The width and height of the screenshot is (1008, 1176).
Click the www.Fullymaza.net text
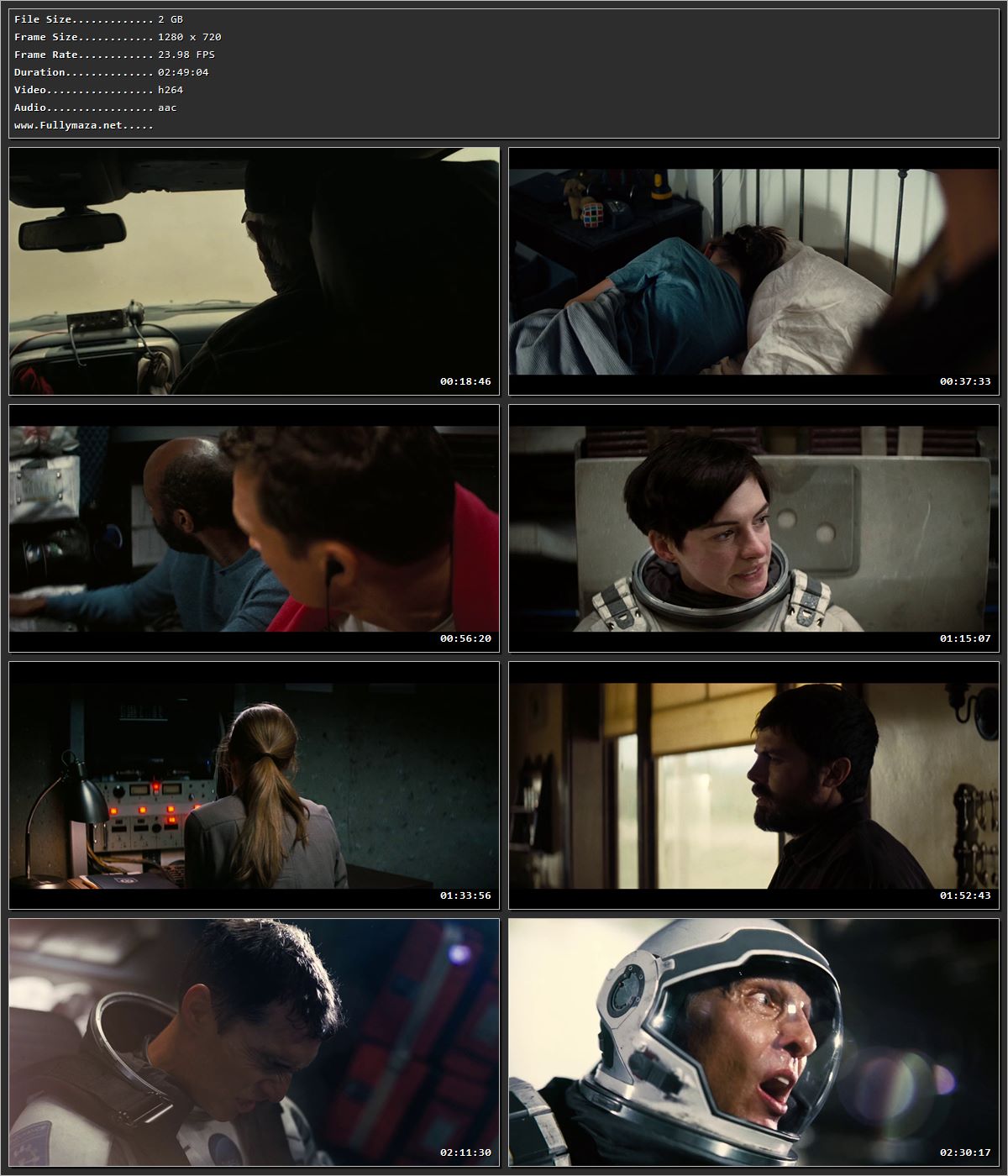pos(69,125)
